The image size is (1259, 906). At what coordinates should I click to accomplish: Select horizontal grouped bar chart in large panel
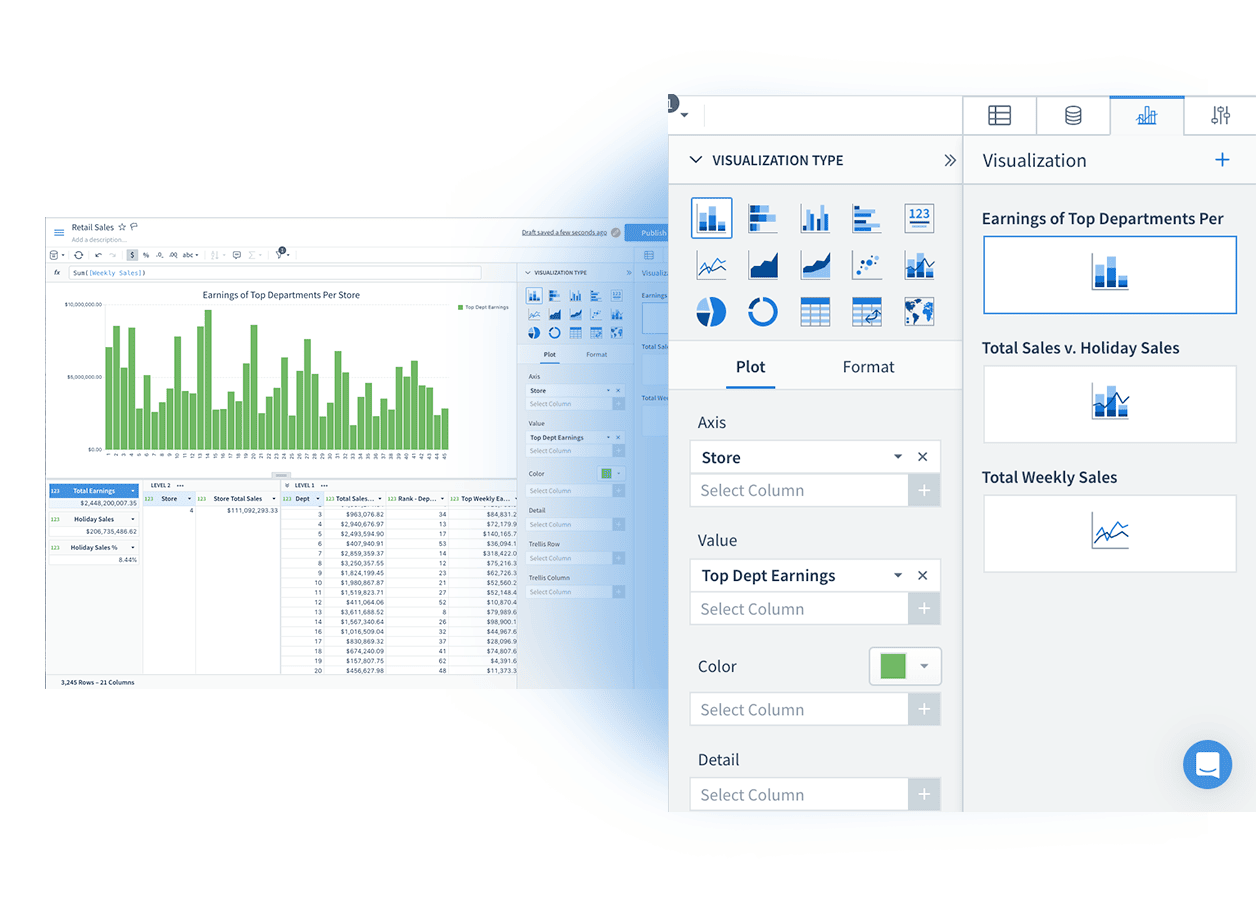click(x=867, y=218)
